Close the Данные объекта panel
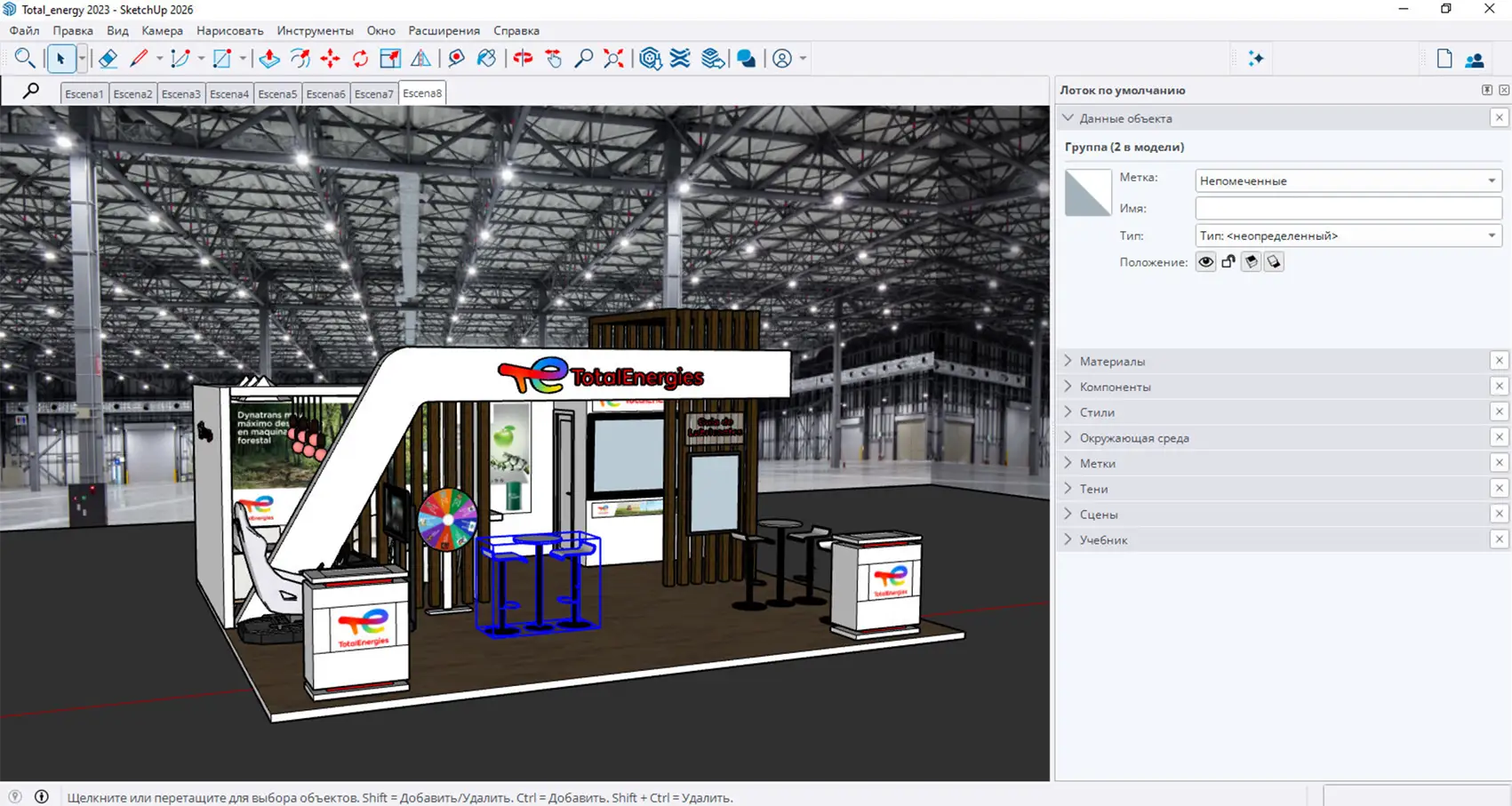The width and height of the screenshot is (1512, 806). (1499, 118)
